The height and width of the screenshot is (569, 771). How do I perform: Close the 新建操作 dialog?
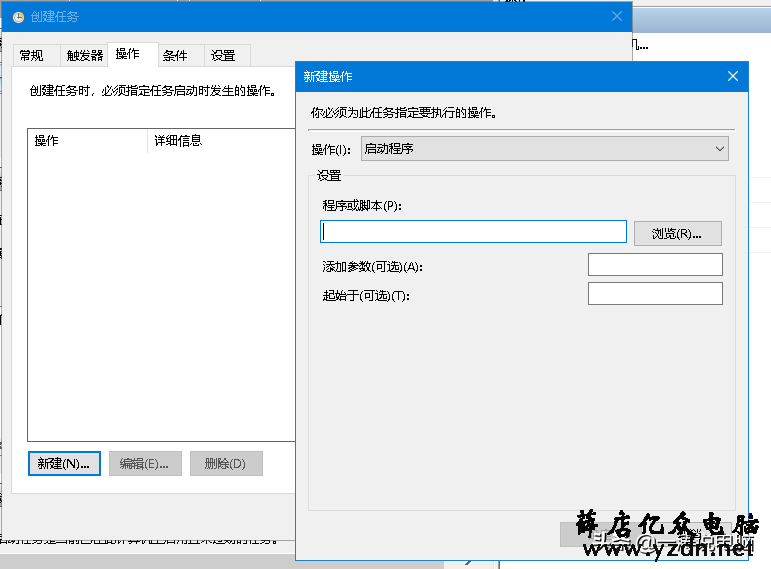tap(733, 76)
